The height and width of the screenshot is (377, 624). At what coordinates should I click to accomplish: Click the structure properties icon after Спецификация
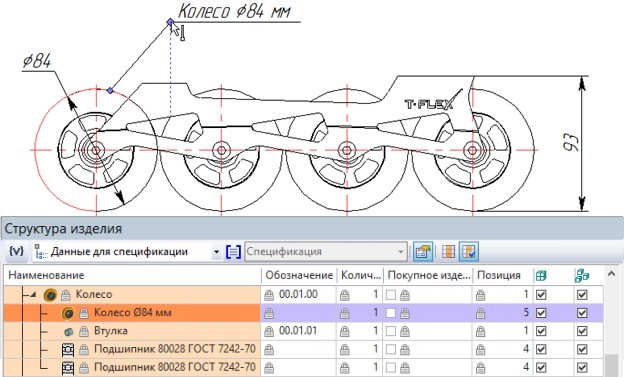coord(423,252)
